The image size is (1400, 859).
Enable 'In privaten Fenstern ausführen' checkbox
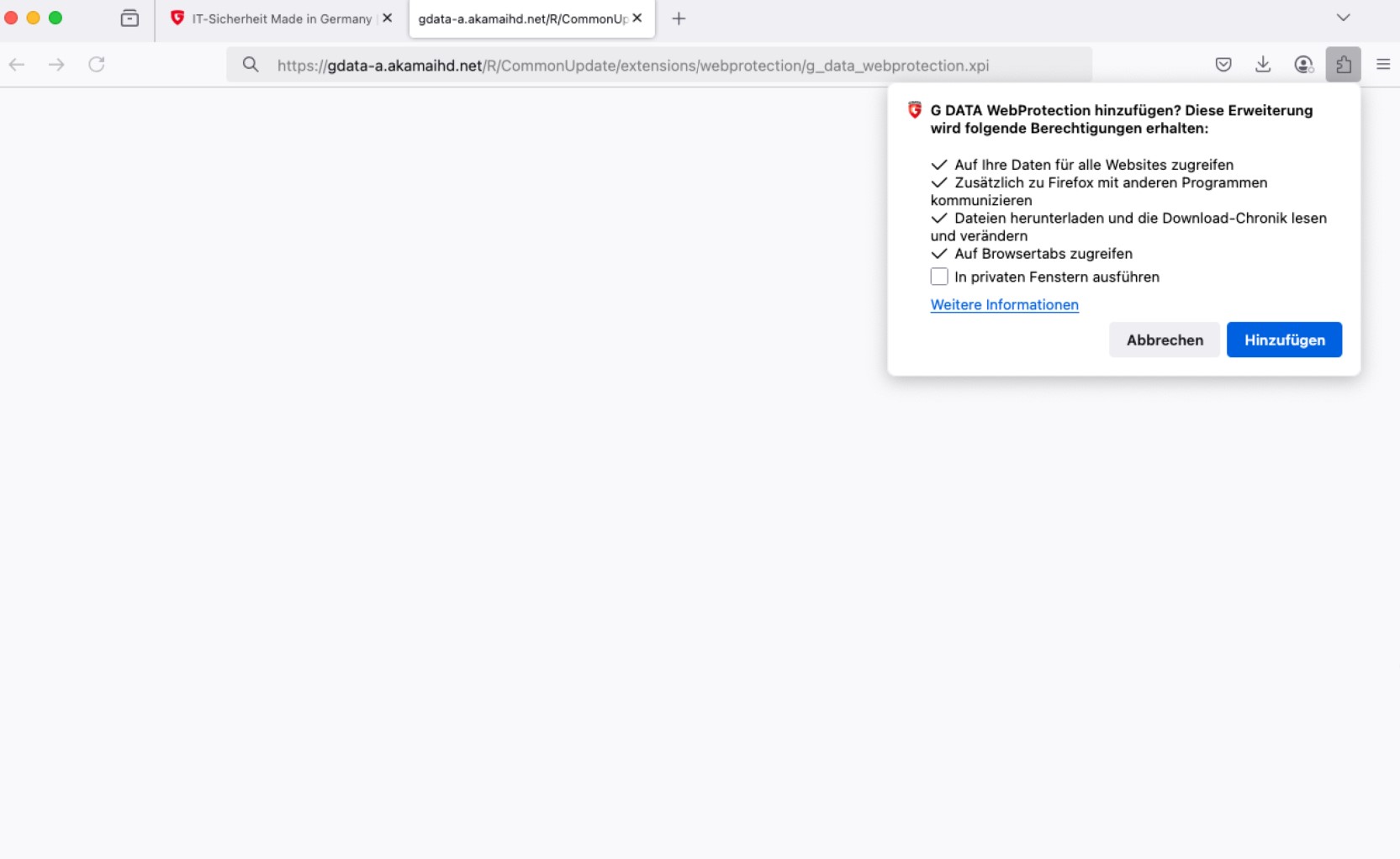pos(939,277)
